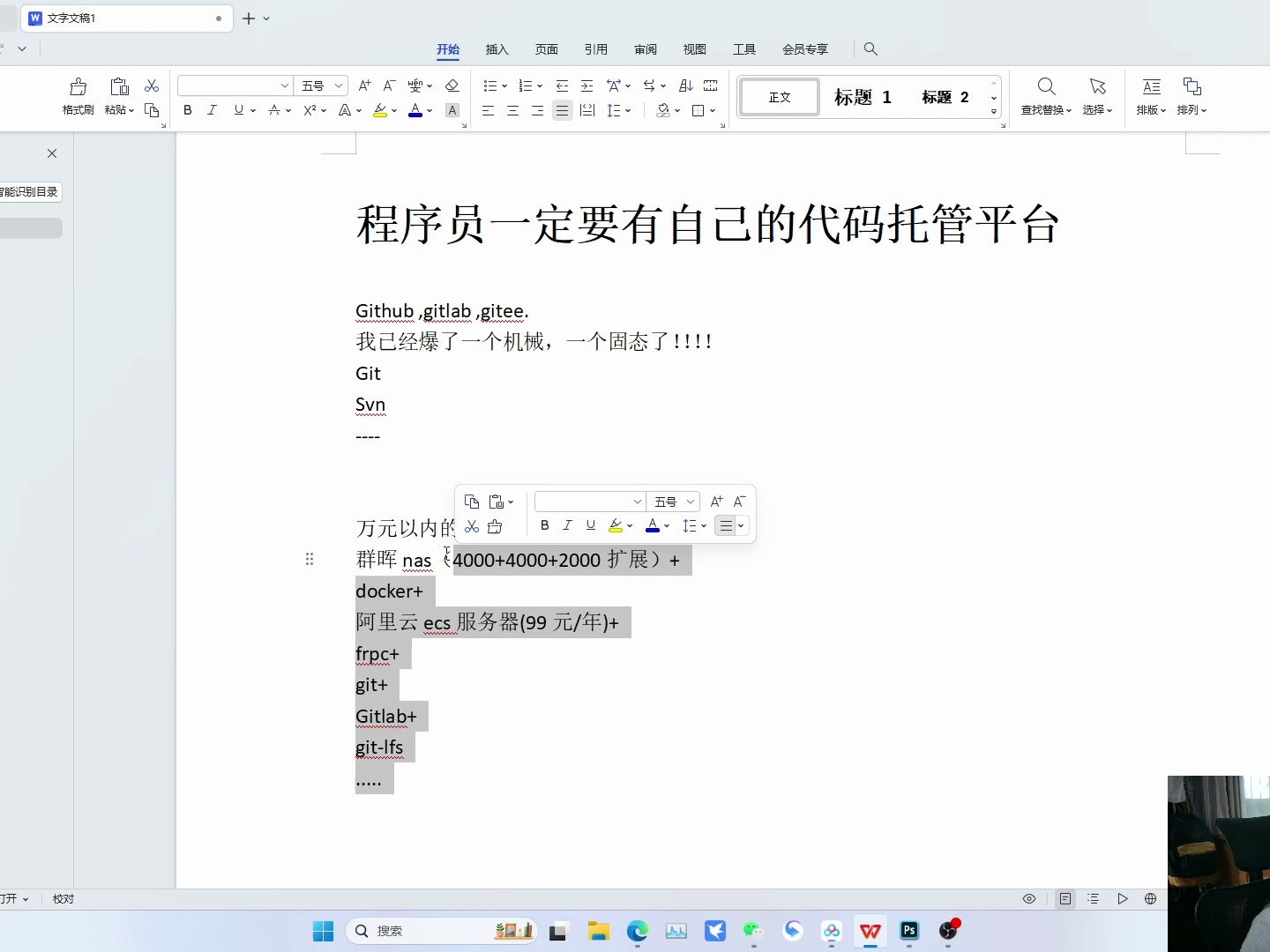The height and width of the screenshot is (952, 1270).
Task: Click the ribbon Copy icon below scissors
Action: [152, 110]
